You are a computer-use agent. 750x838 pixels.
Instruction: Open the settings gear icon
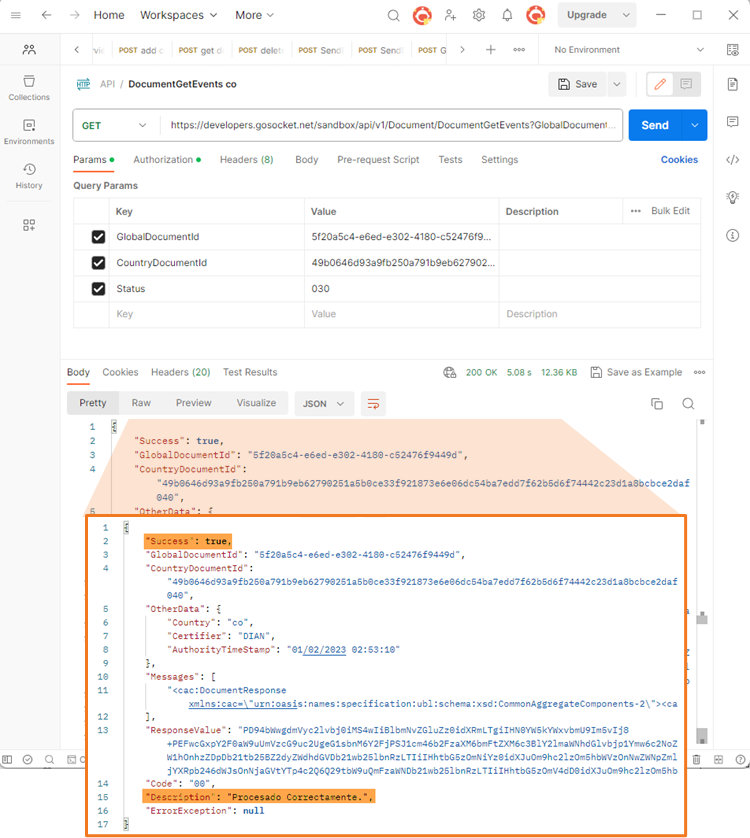click(479, 15)
